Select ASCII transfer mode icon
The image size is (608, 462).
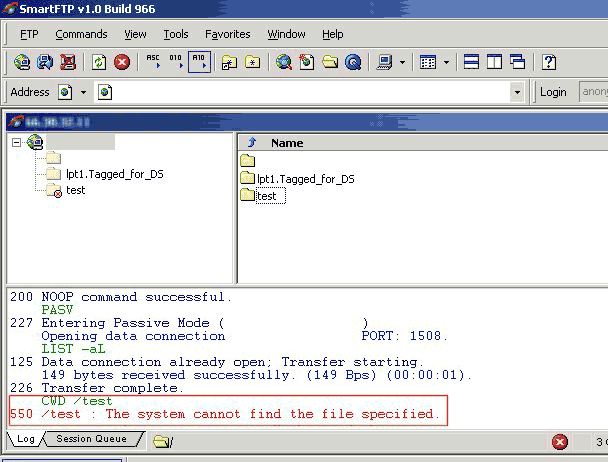153,62
